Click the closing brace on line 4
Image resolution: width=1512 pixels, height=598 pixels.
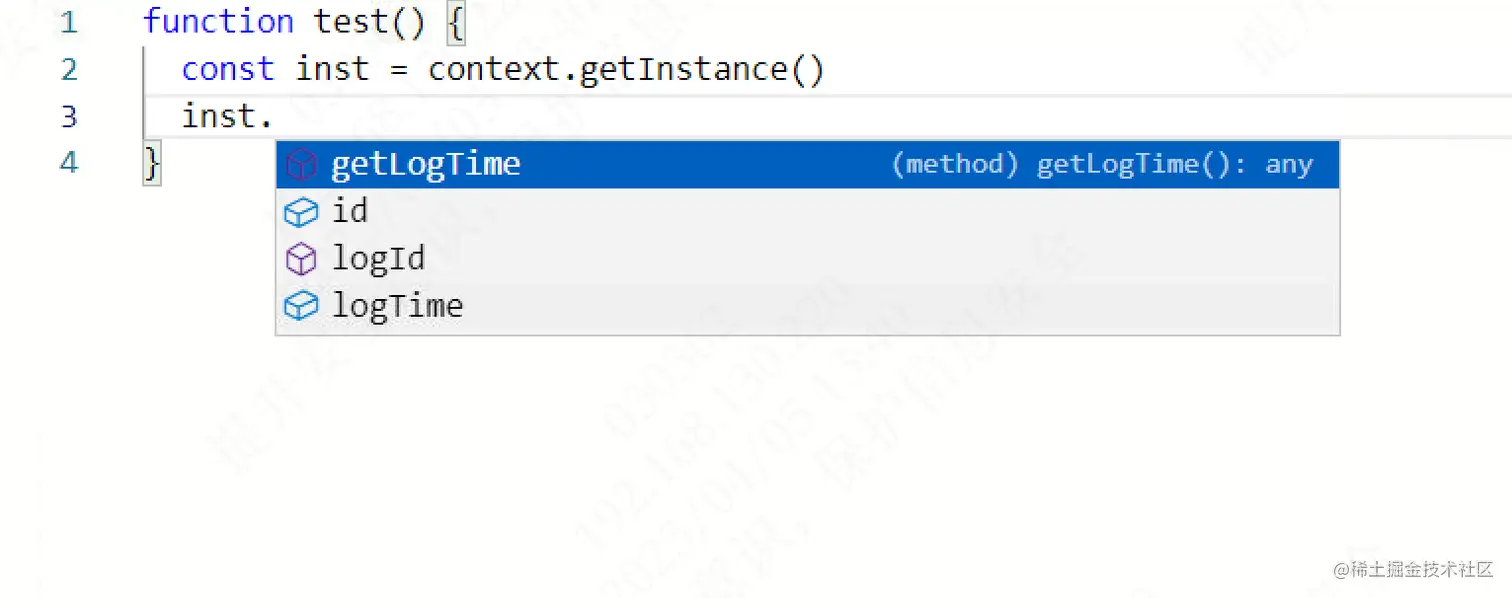click(x=152, y=163)
